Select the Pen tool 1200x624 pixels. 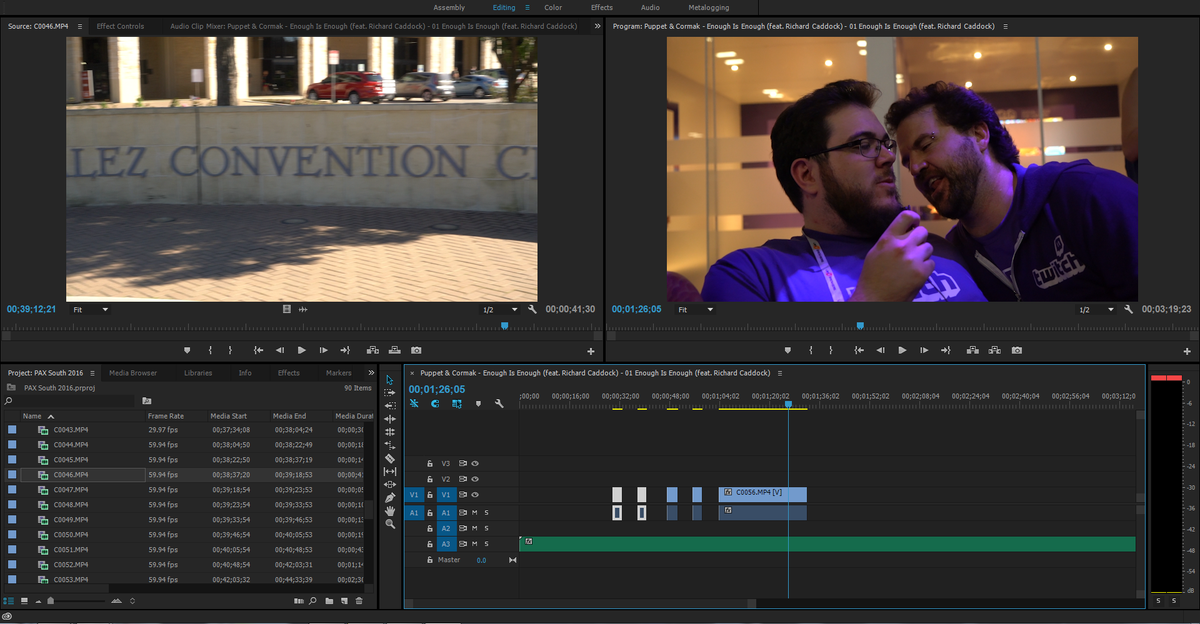click(390, 497)
